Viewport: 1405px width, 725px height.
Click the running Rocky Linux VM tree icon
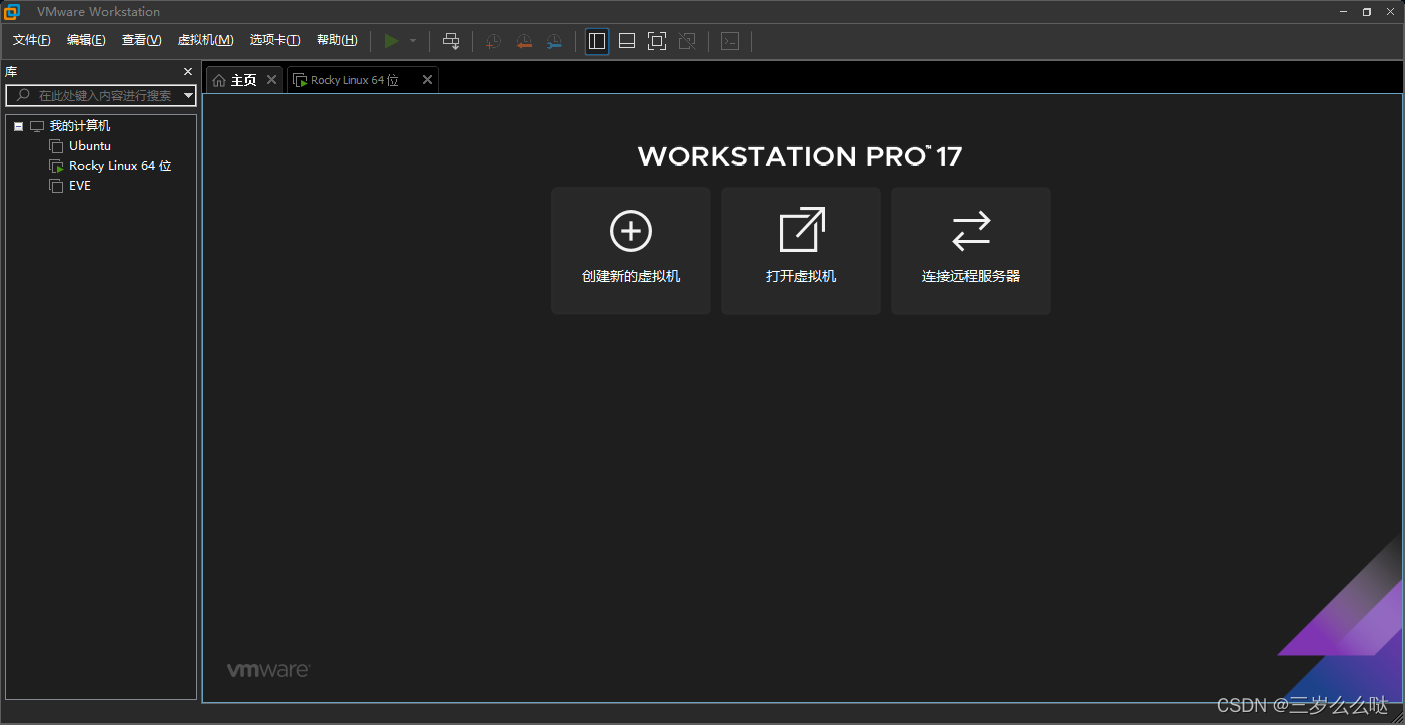pos(56,166)
